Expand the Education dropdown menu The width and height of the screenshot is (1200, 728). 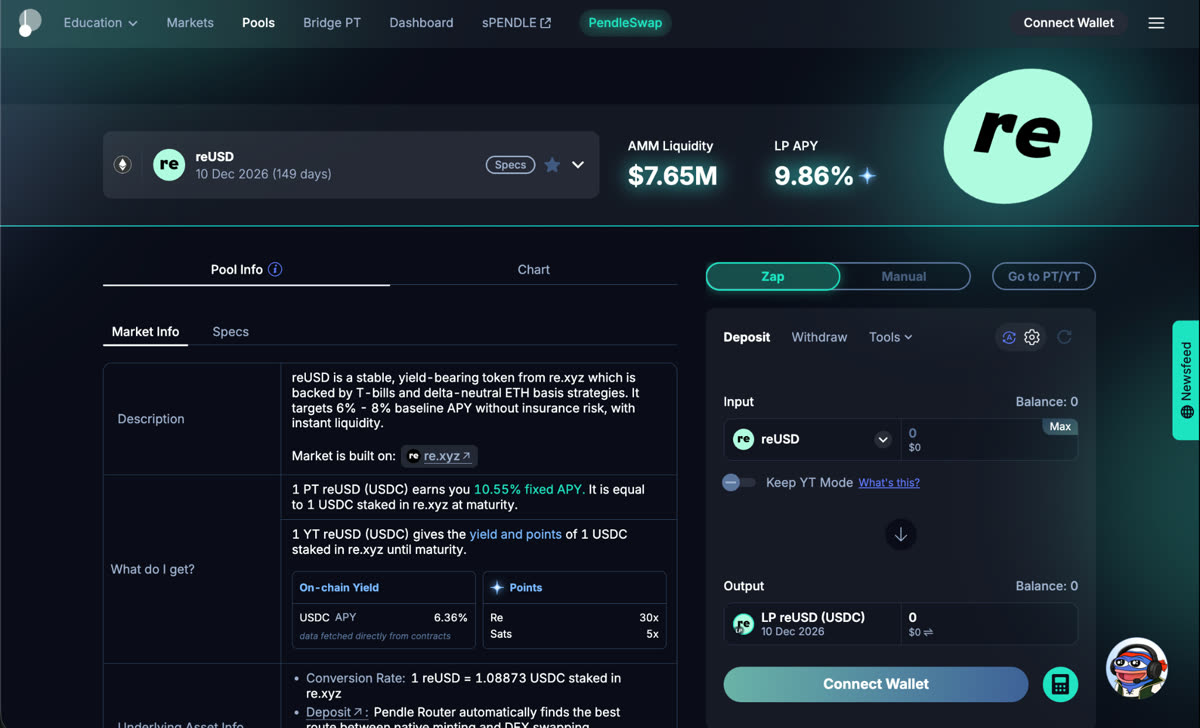(101, 23)
